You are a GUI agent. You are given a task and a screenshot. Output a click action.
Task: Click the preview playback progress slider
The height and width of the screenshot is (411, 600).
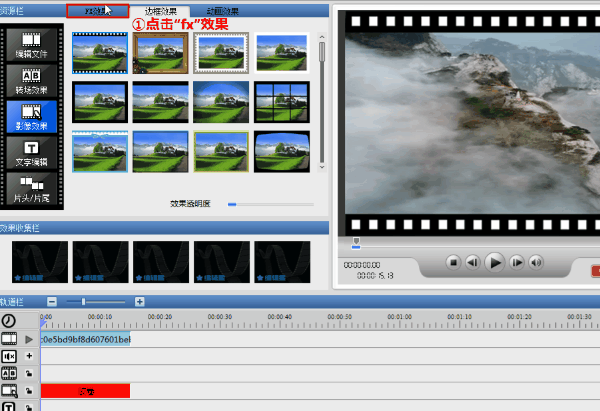tap(356, 243)
